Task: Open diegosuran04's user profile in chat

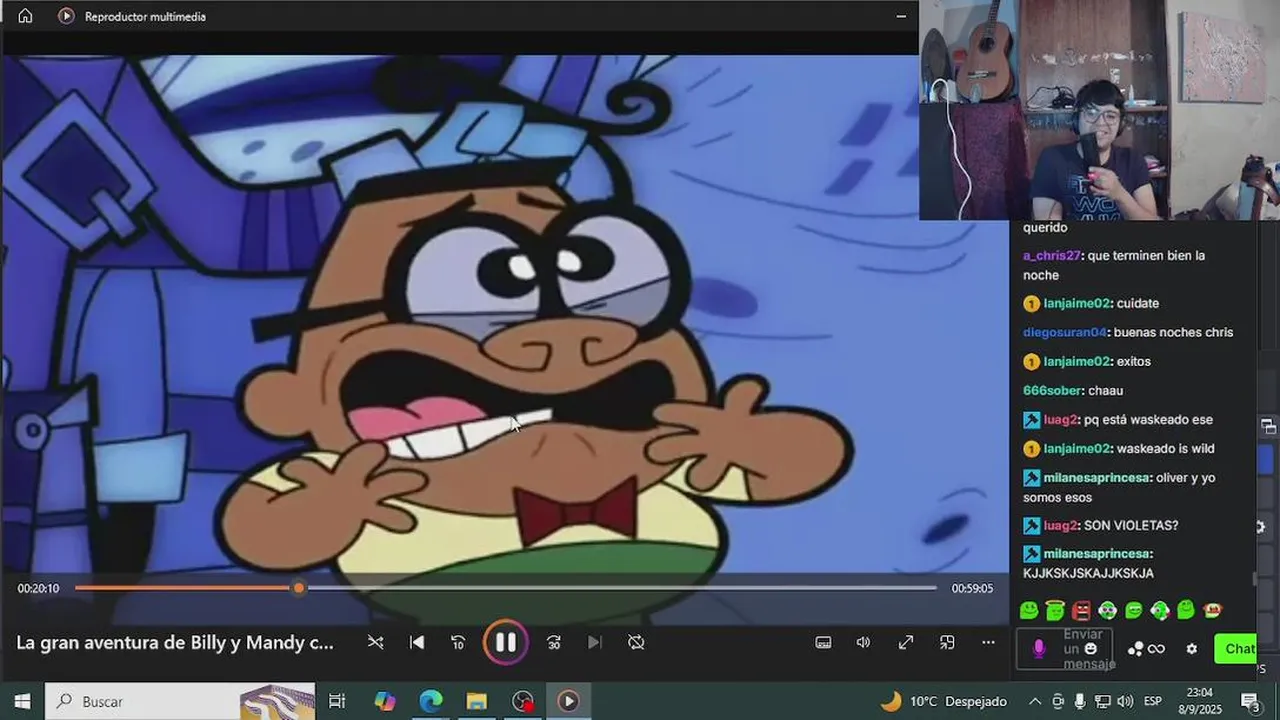Action: [x=1064, y=332]
